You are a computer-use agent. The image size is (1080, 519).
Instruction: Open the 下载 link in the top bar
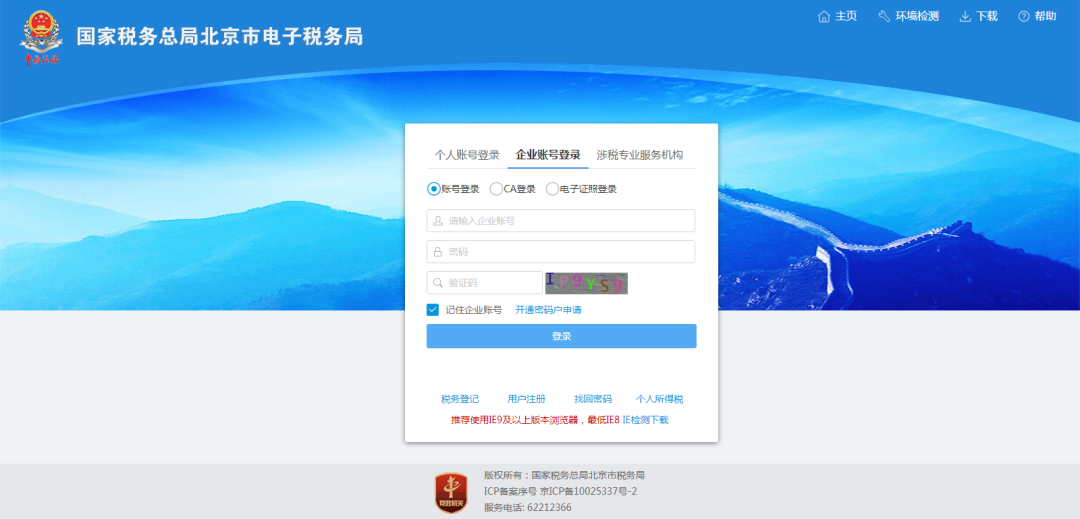coord(987,17)
